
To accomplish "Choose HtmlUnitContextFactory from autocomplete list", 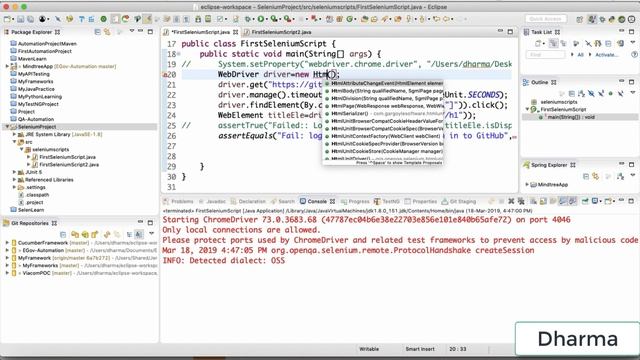I will (383, 136).
